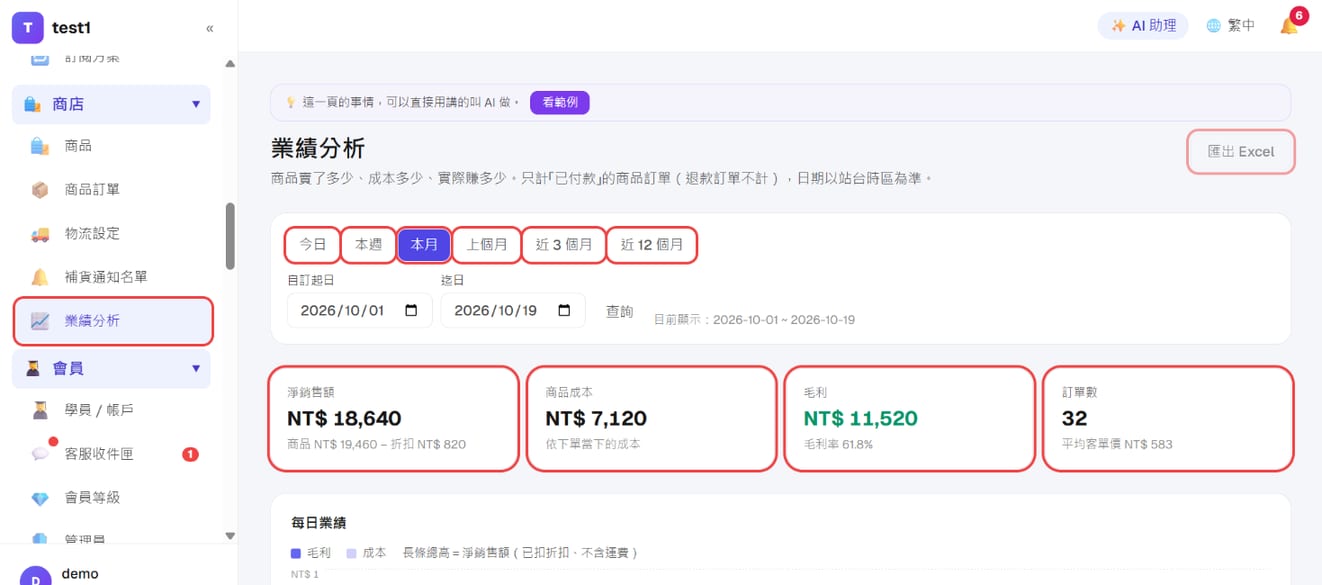1322x585 pixels.
Task: Open the 繁中 language selector
Action: (1230, 26)
